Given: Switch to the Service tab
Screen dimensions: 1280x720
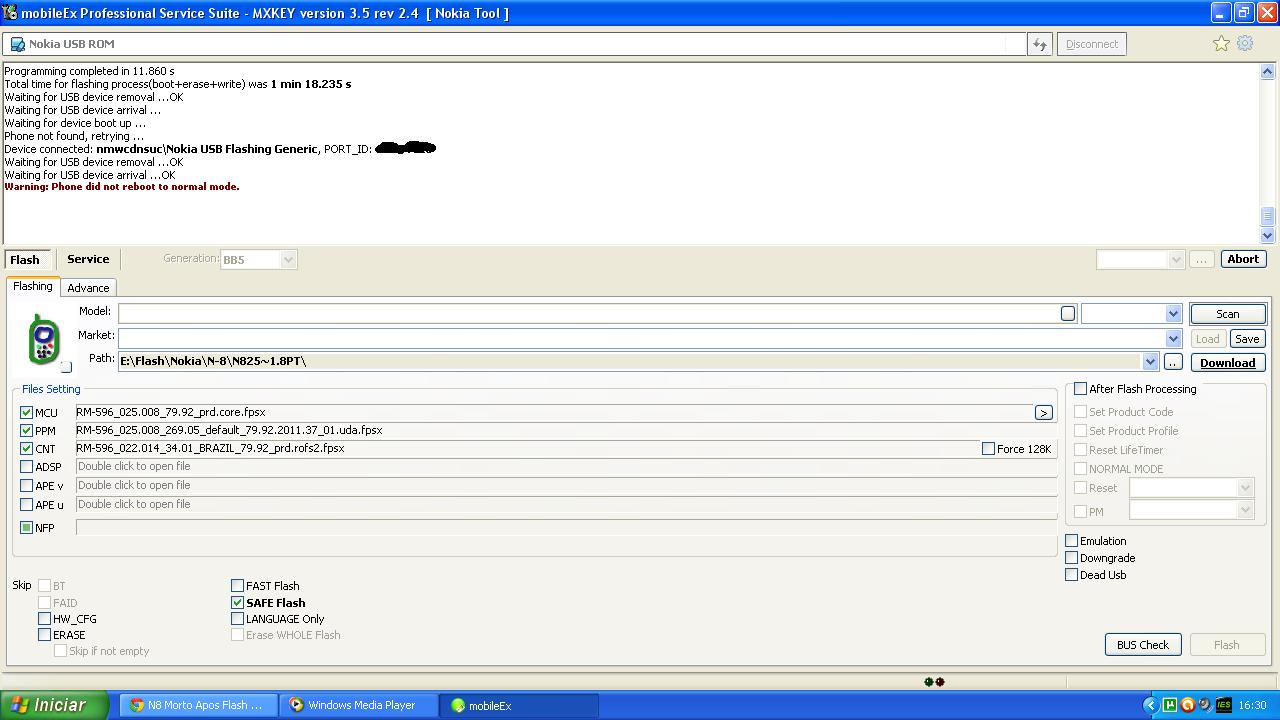Looking at the screenshot, I should [88, 259].
